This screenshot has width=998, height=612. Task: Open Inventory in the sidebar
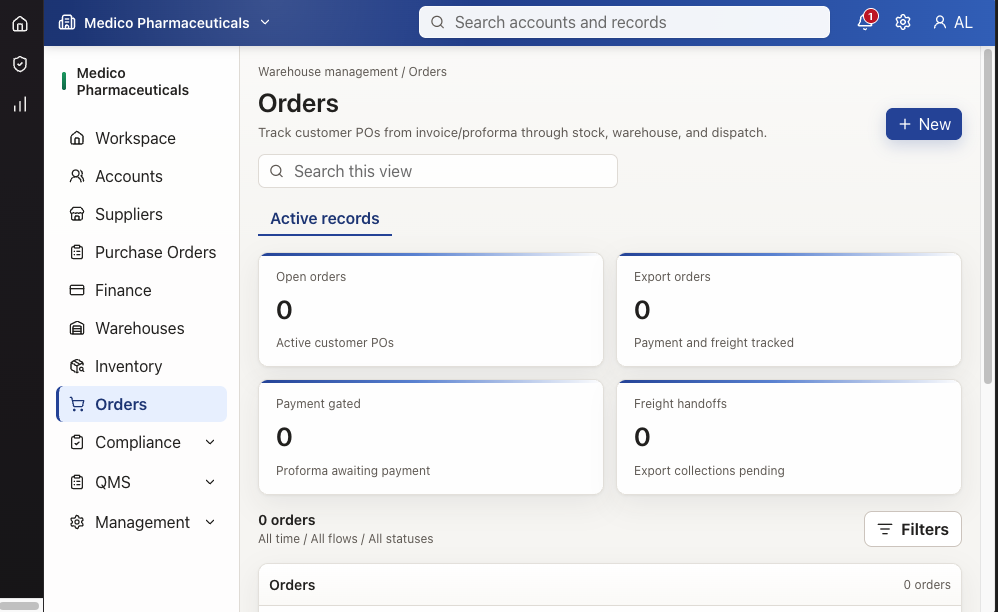(x=141, y=366)
